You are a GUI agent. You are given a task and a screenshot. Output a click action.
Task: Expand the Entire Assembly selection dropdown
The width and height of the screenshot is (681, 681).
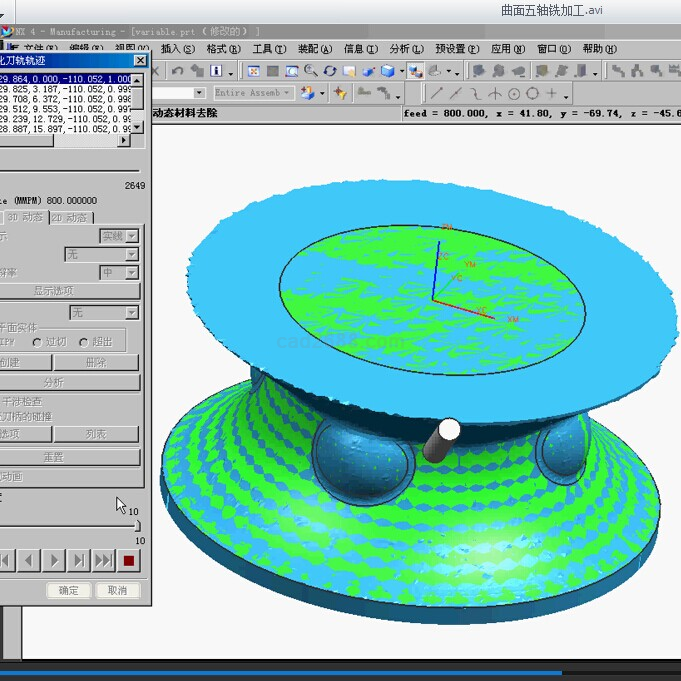[287, 93]
